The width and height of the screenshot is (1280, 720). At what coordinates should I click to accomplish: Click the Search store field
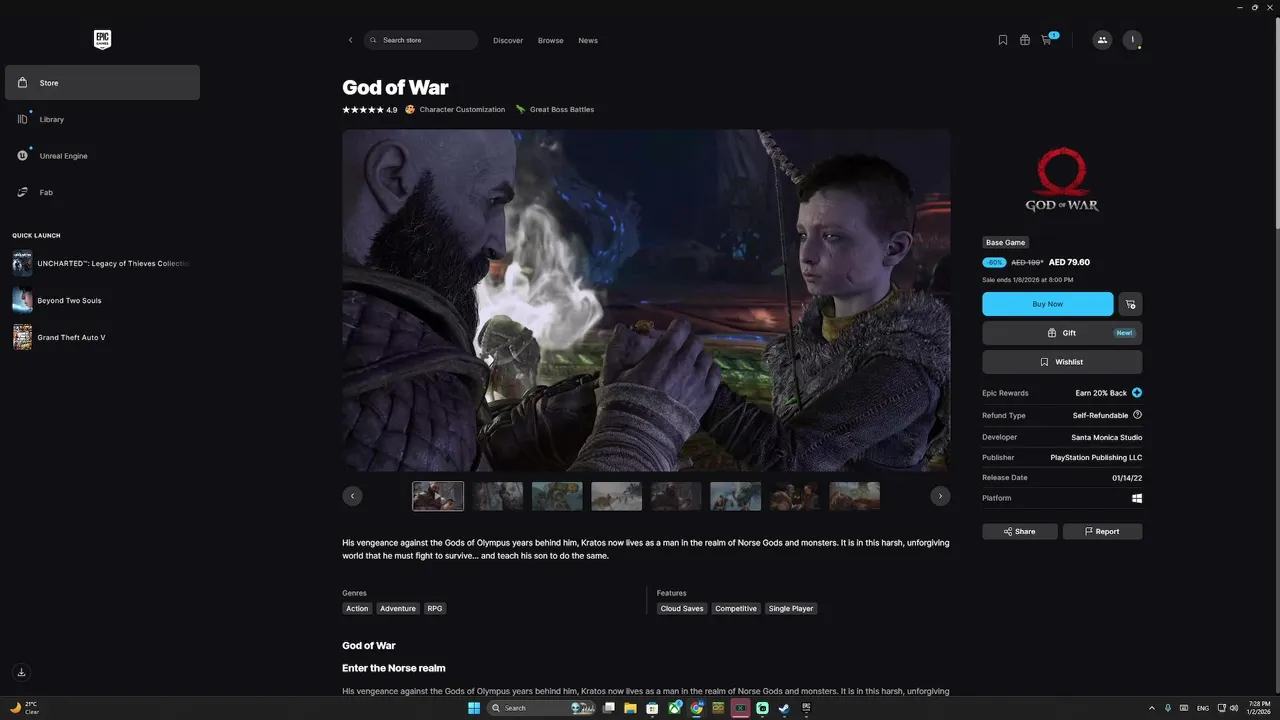[421, 40]
